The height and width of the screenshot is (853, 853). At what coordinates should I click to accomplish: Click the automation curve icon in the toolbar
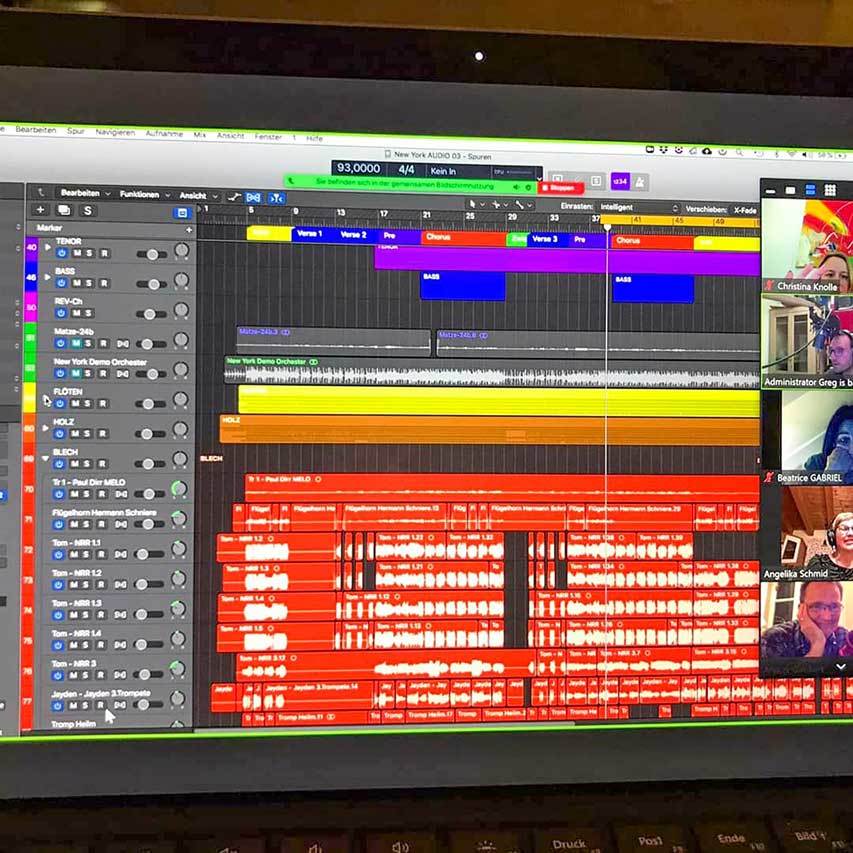click(x=234, y=197)
